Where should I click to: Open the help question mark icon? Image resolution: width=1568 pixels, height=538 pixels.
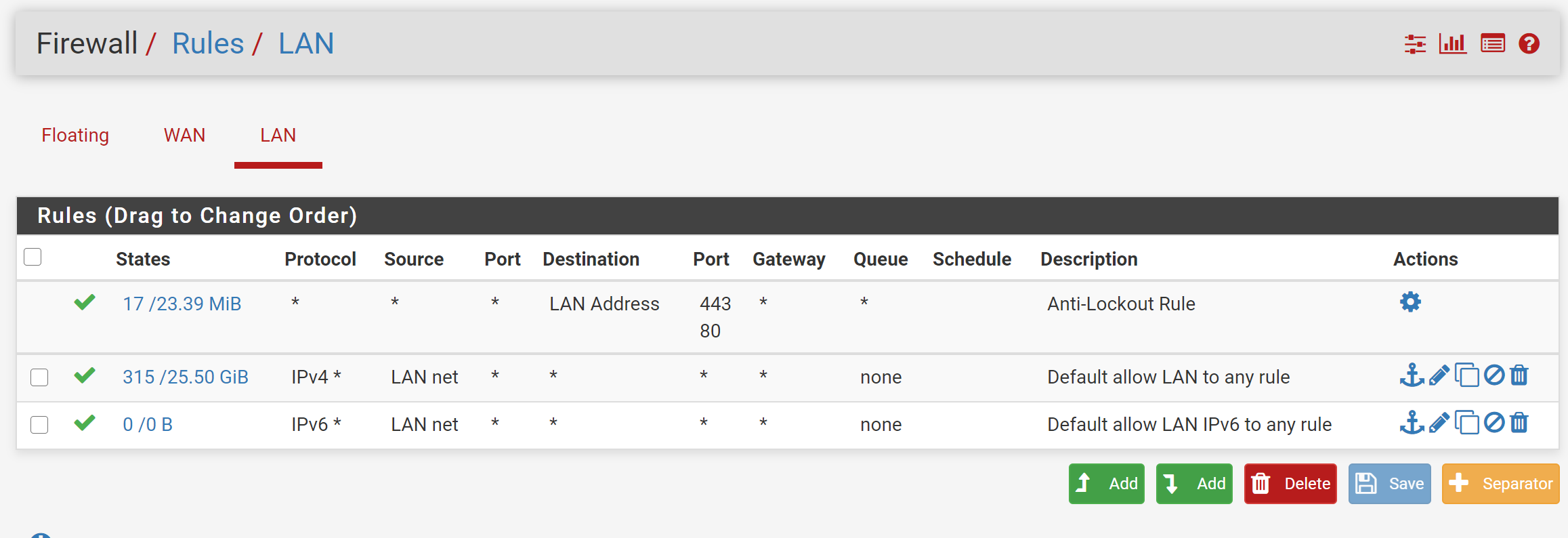[1529, 44]
